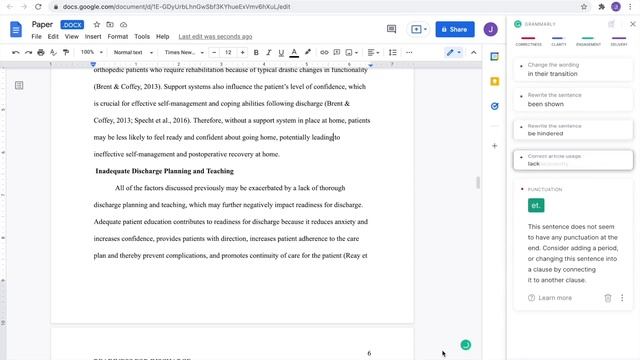Open the Edit menu

(53, 36)
